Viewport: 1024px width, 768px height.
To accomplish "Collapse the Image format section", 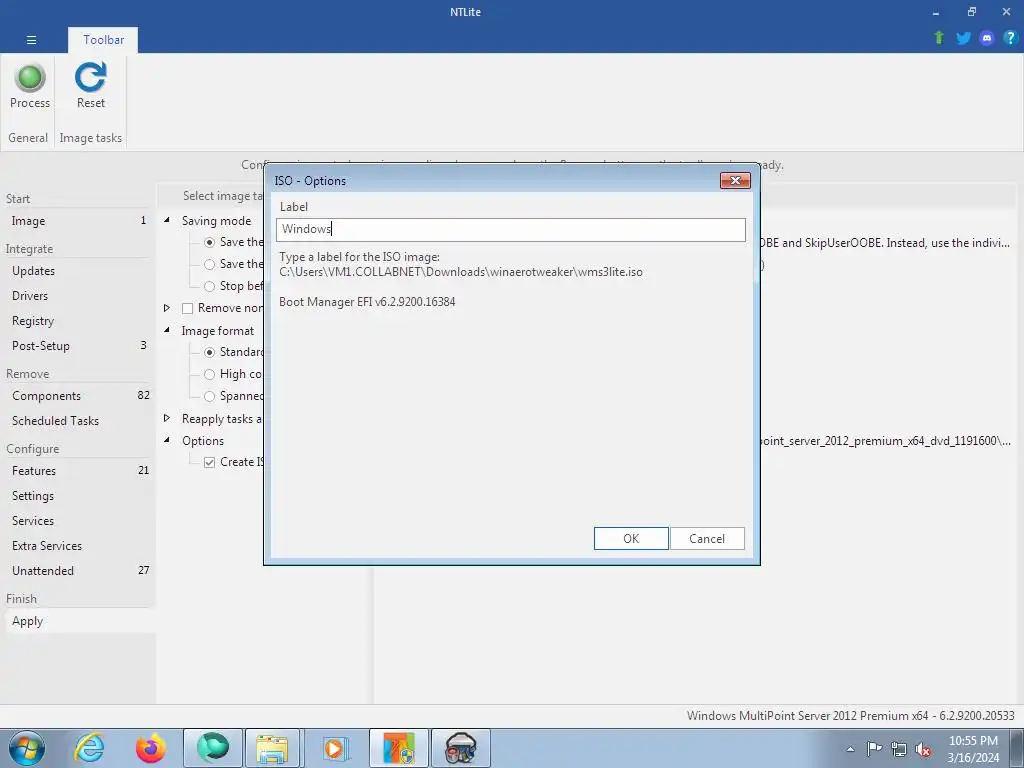I will pyautogui.click(x=167, y=330).
